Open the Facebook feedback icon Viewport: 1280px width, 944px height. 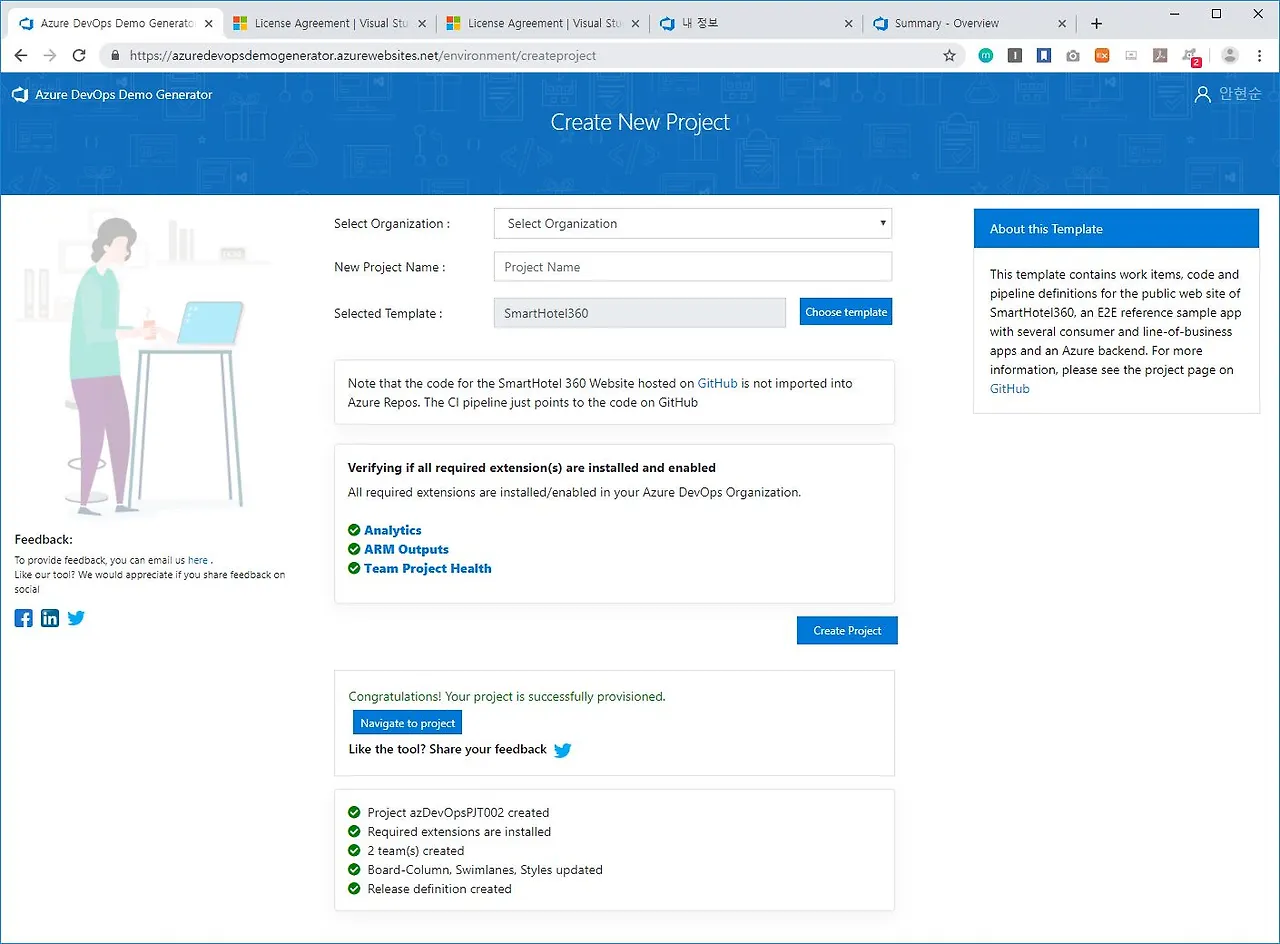[x=24, y=618]
